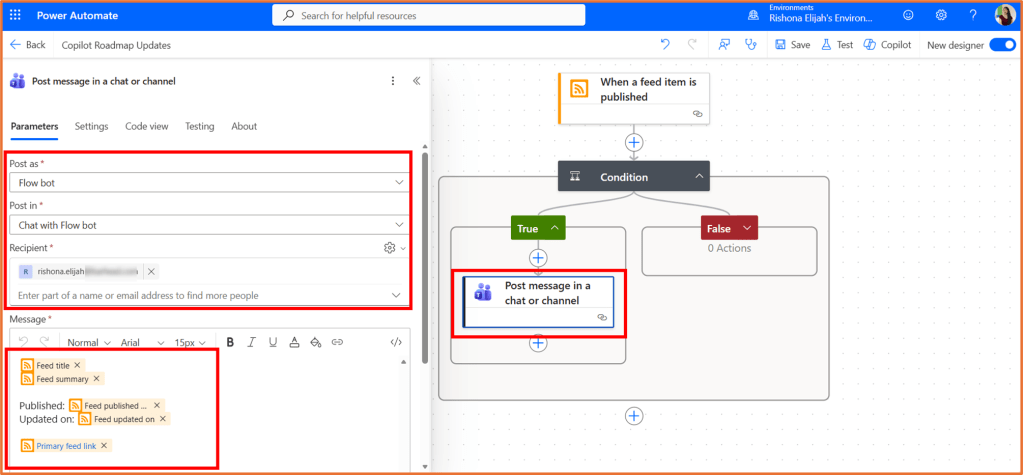Viewport: 1023px width, 475px height.
Task: Select the When a feed item is published trigger
Action: (634, 98)
